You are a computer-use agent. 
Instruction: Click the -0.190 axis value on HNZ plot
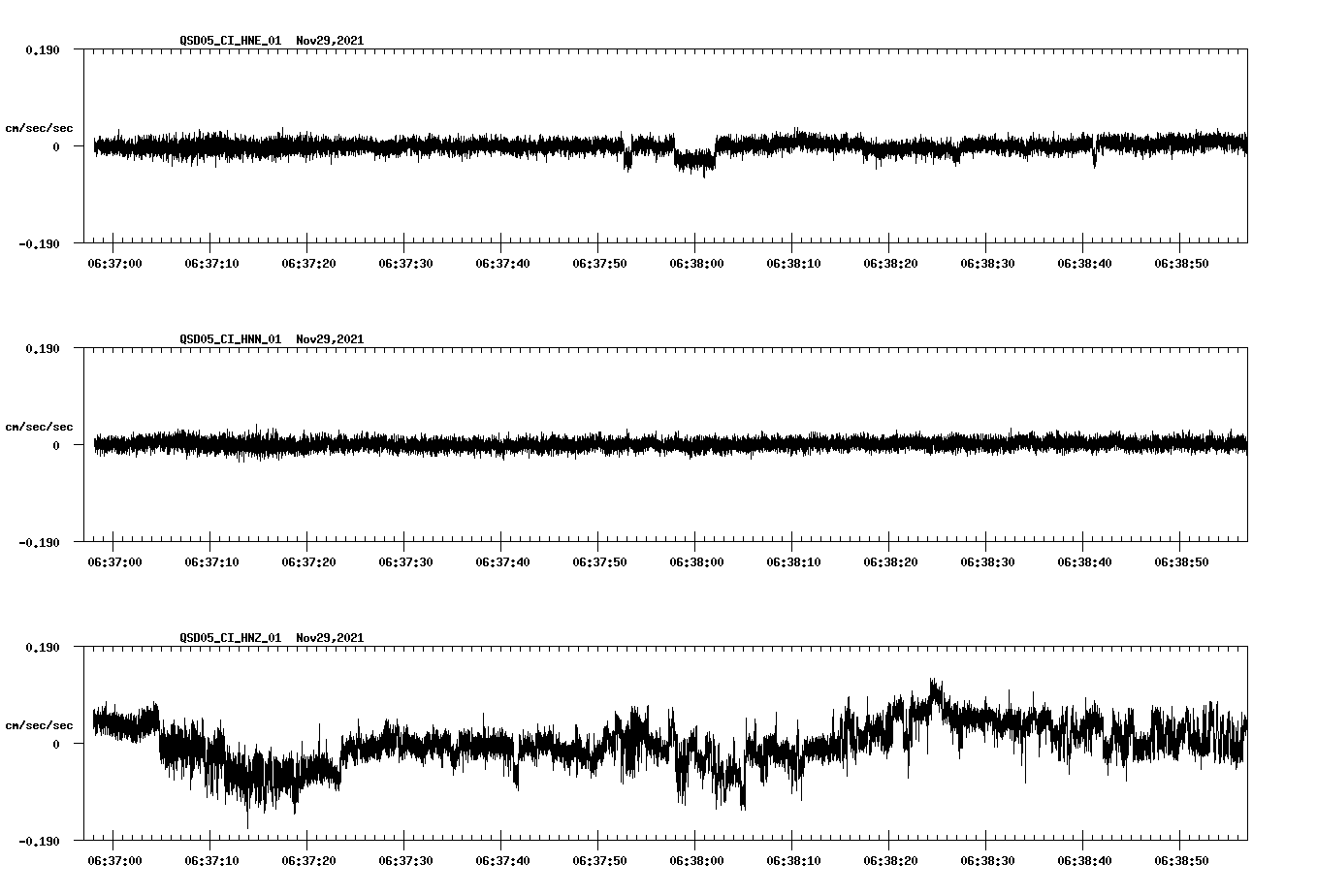pyautogui.click(x=39, y=841)
